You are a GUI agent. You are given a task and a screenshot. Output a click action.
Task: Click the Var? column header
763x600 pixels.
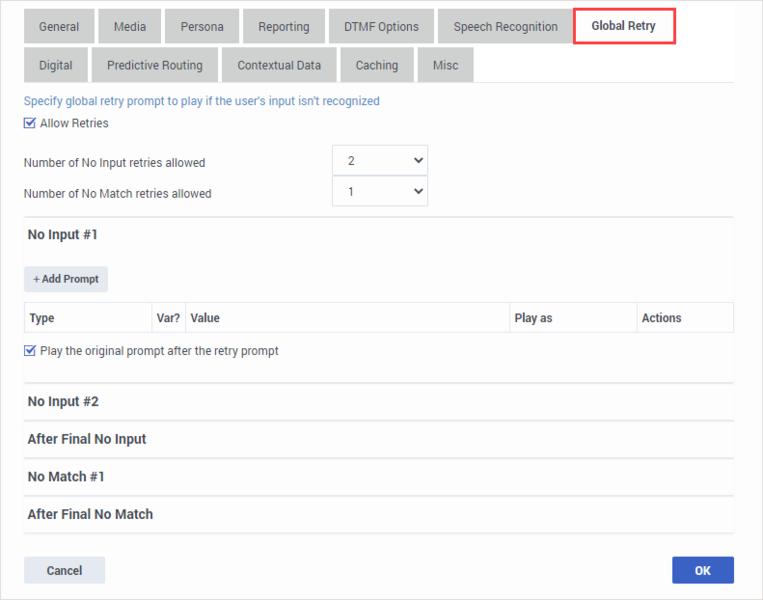pos(168,318)
